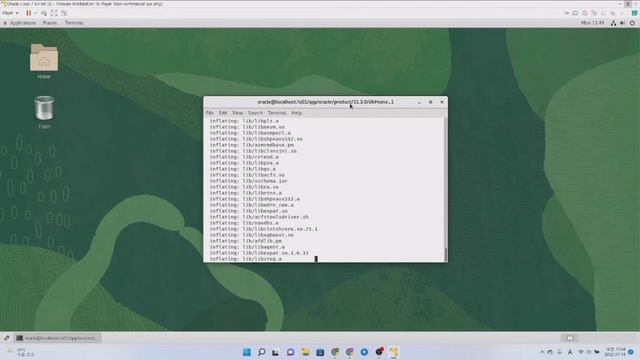Screen dimensions: 640x360
Task: Click the input language indicator A in tray
Action: 570,352
